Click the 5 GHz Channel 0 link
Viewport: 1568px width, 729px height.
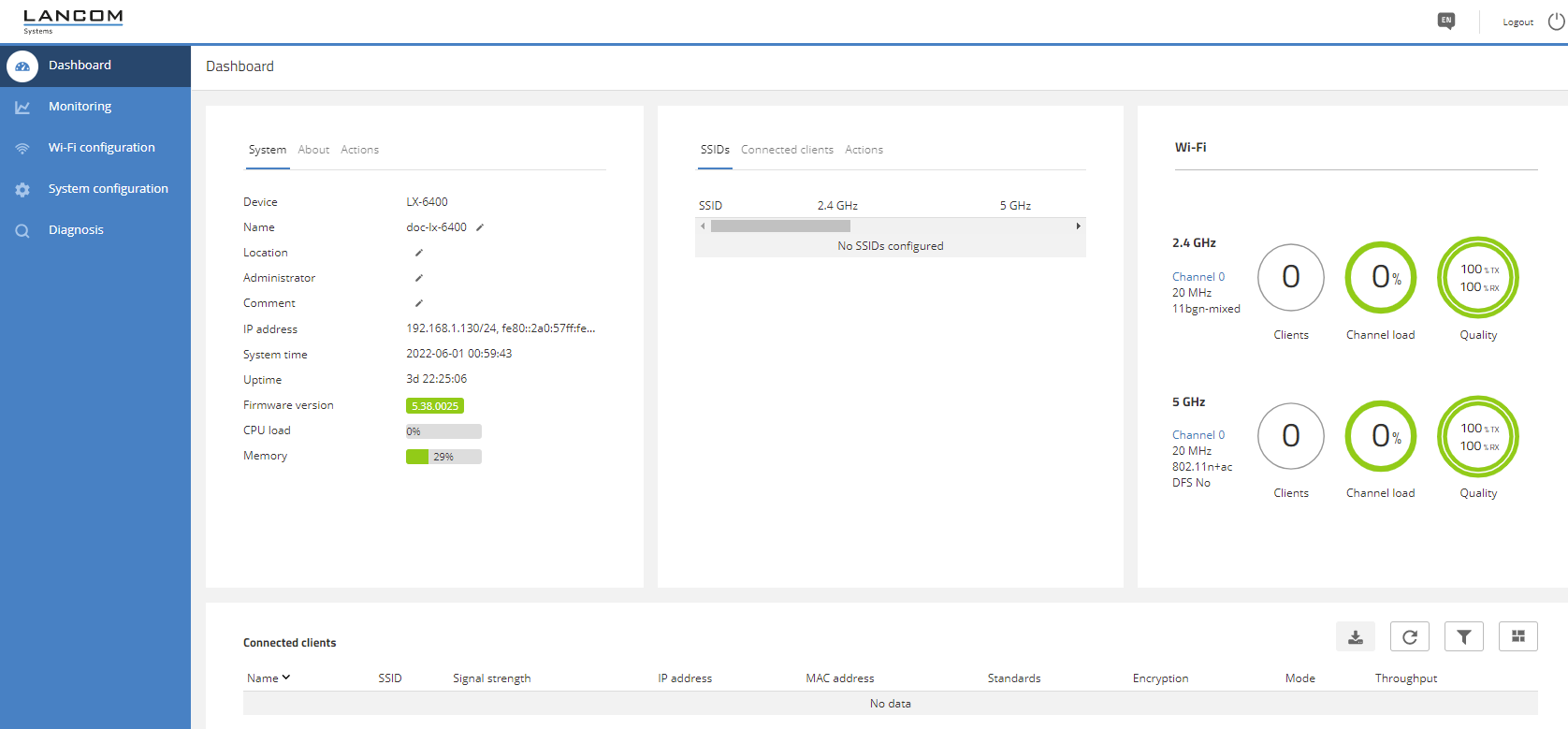[1198, 435]
